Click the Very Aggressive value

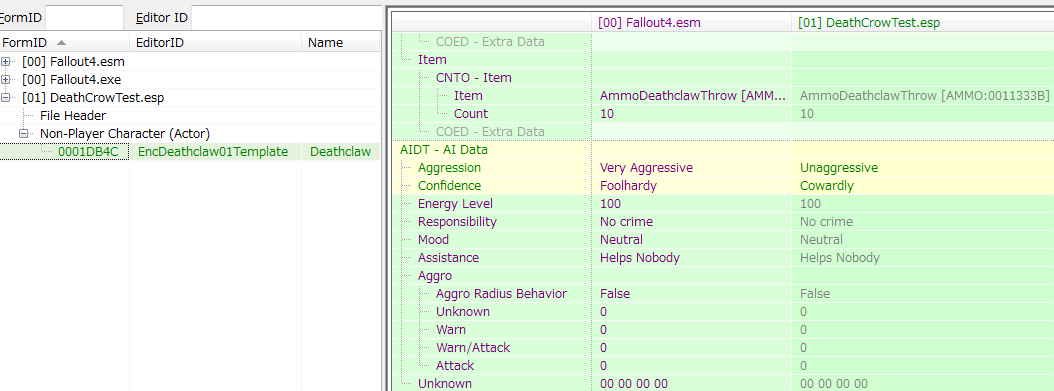point(646,168)
